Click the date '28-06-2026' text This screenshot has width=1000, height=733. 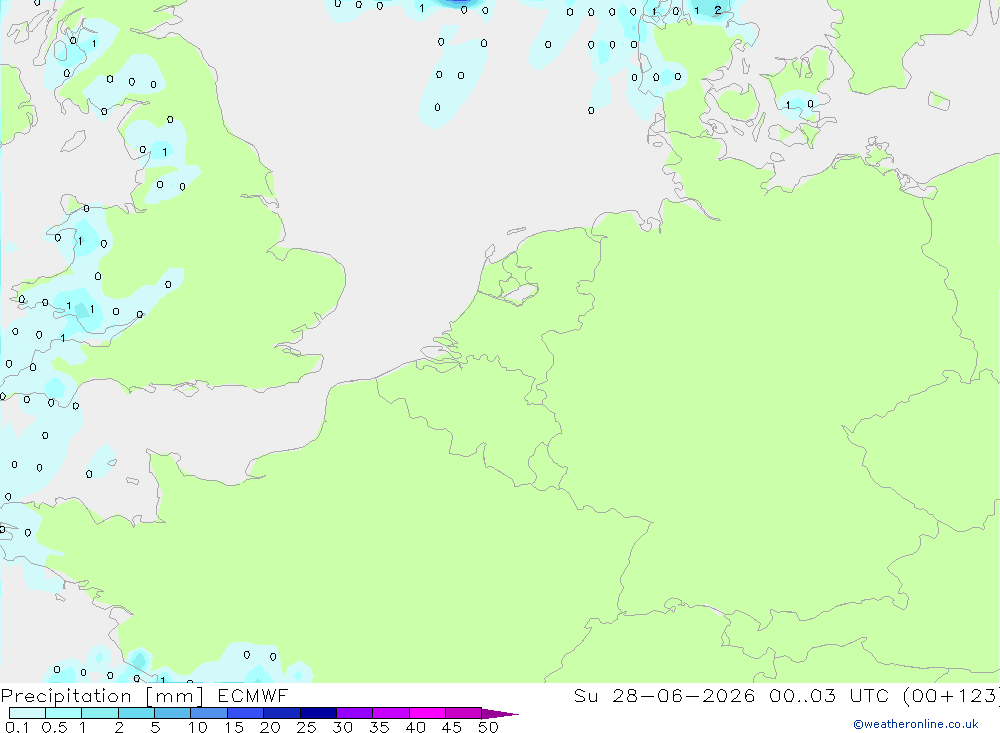(x=683, y=695)
